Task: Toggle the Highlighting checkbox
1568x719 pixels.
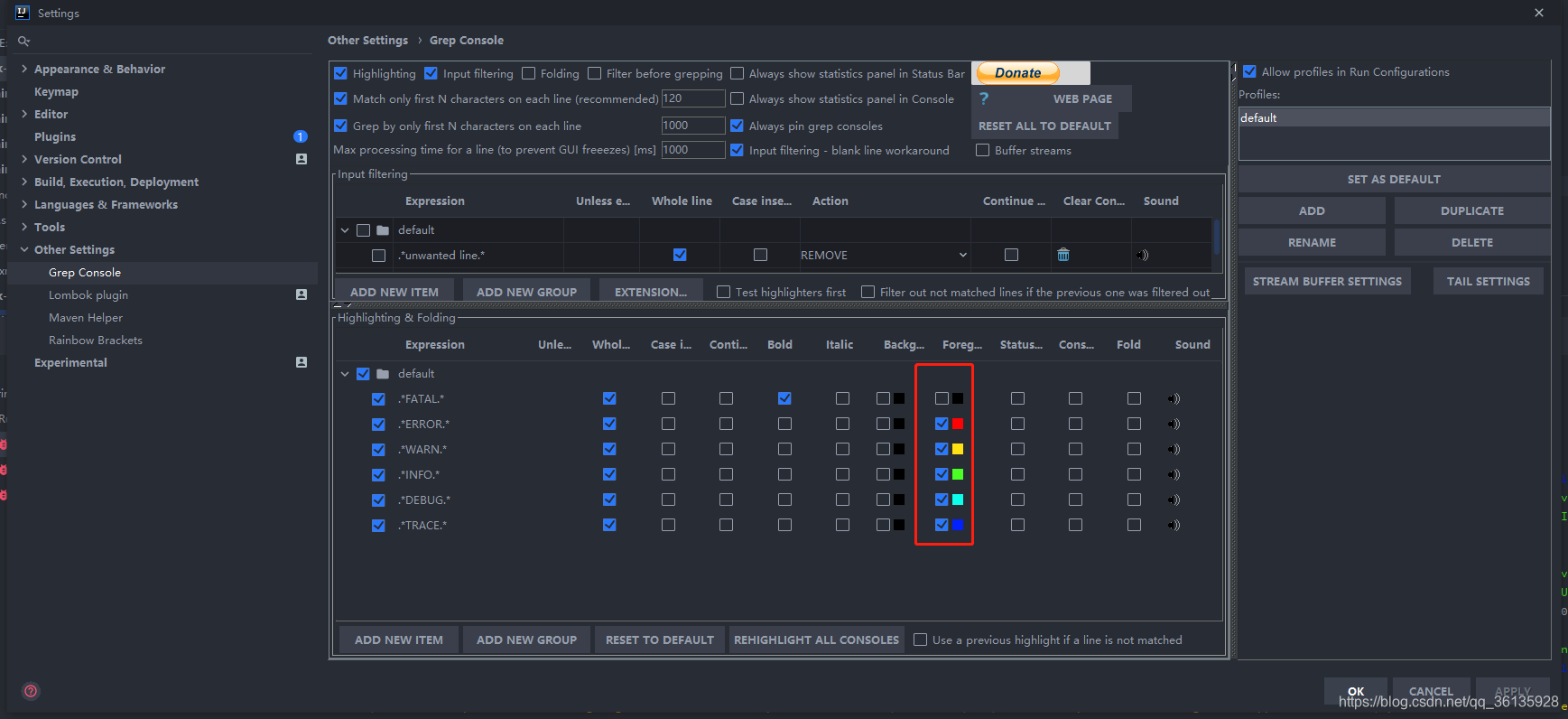Action: [340, 73]
